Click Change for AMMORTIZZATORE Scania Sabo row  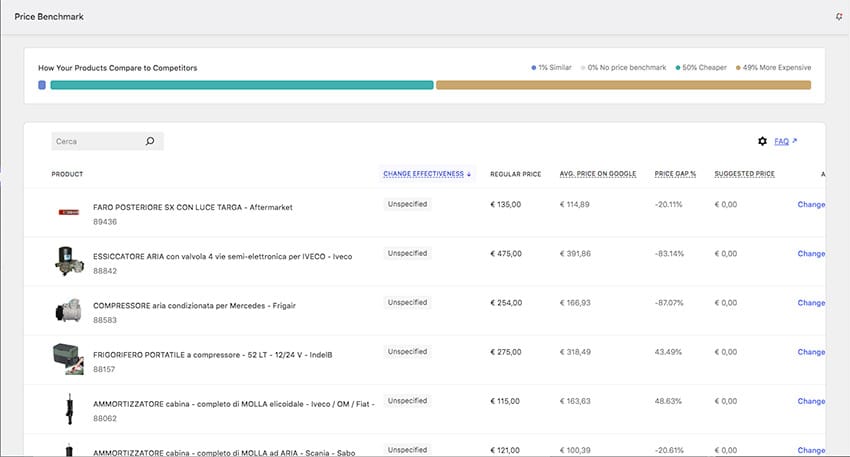(811, 450)
